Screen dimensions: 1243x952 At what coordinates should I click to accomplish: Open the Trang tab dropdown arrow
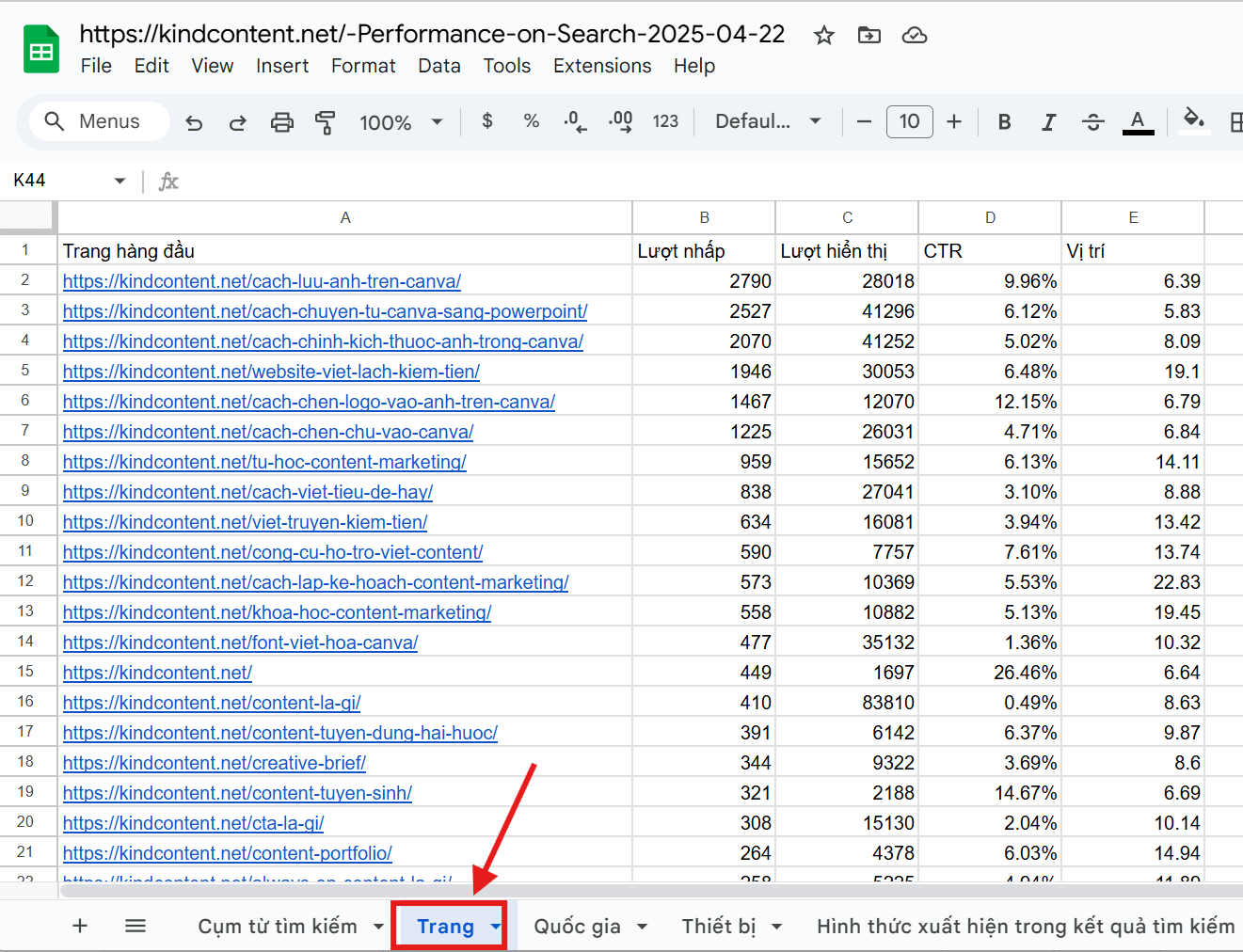pos(495,927)
